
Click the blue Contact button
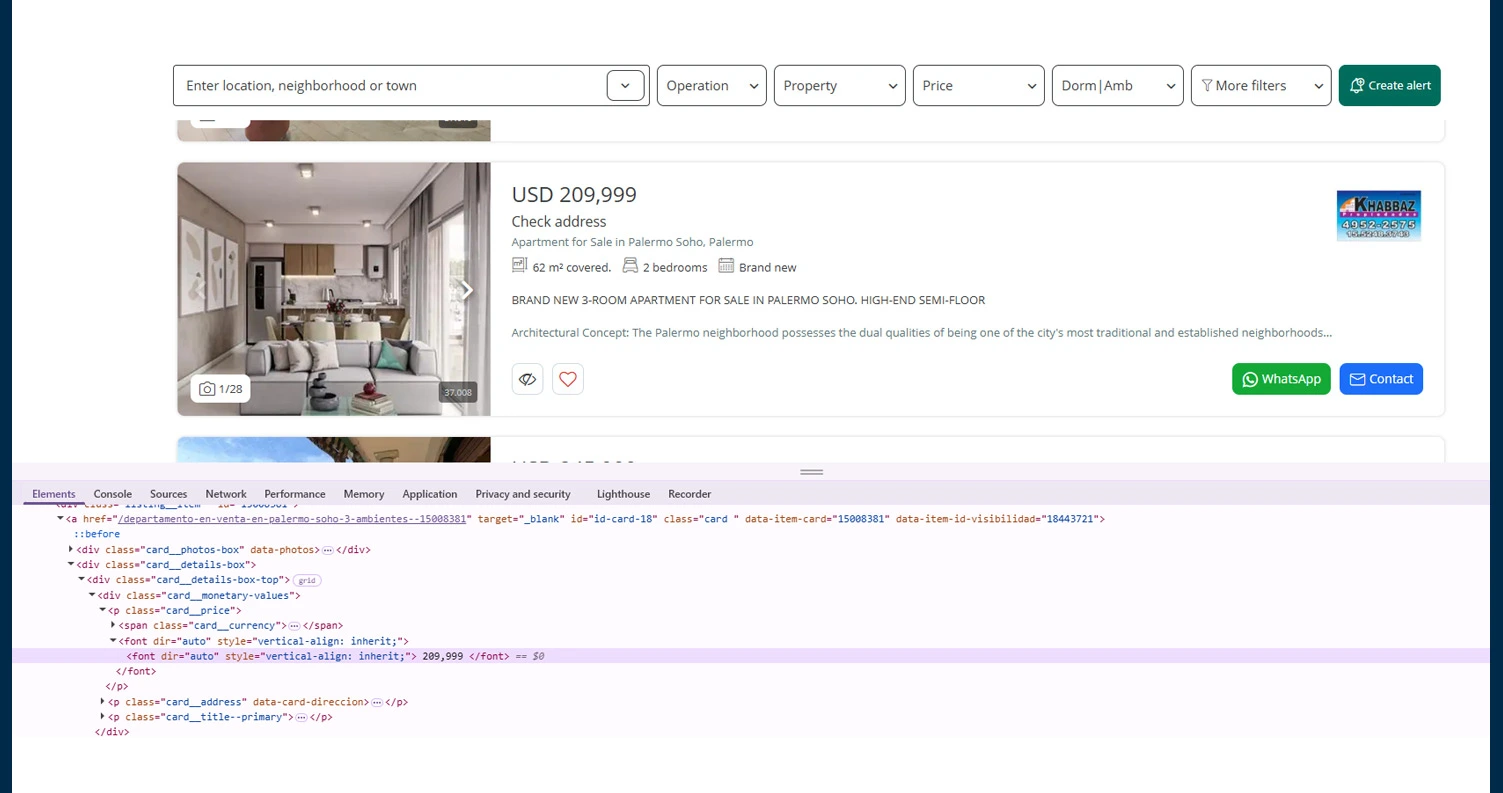(x=1380, y=379)
